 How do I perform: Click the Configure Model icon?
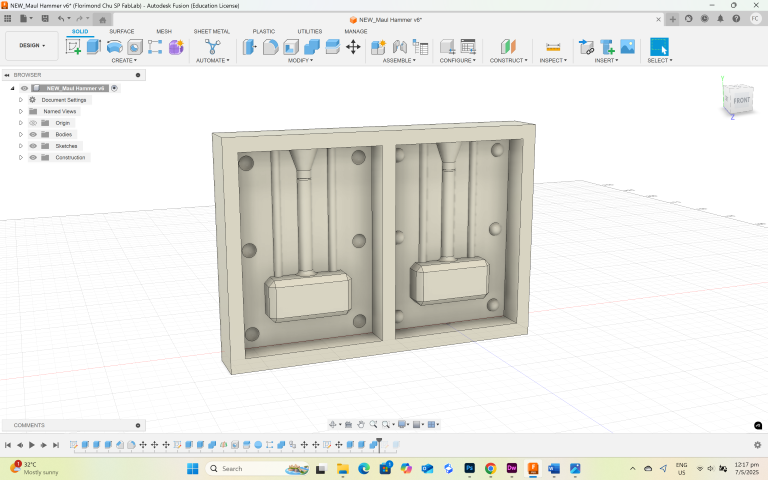pyautogui.click(x=447, y=47)
